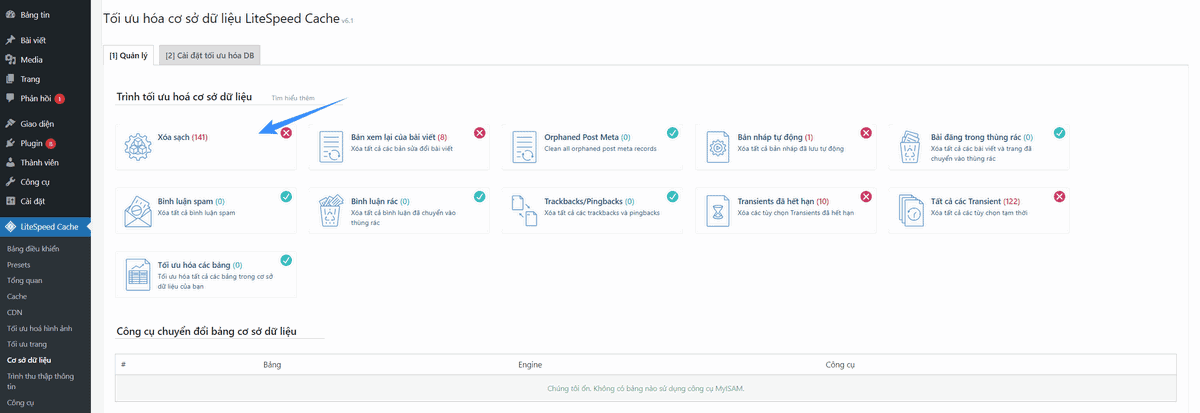Click green check on Tối ưu hóa các bảng card
This screenshot has height=413, width=1200.
[x=286, y=260]
